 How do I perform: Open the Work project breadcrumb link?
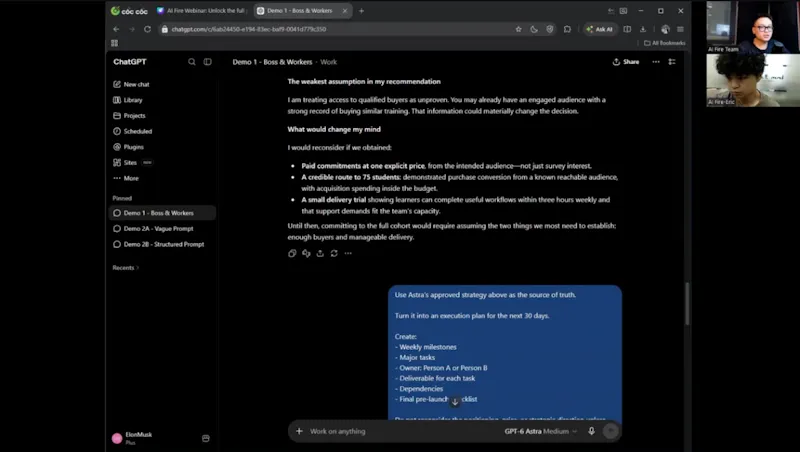click(329, 62)
